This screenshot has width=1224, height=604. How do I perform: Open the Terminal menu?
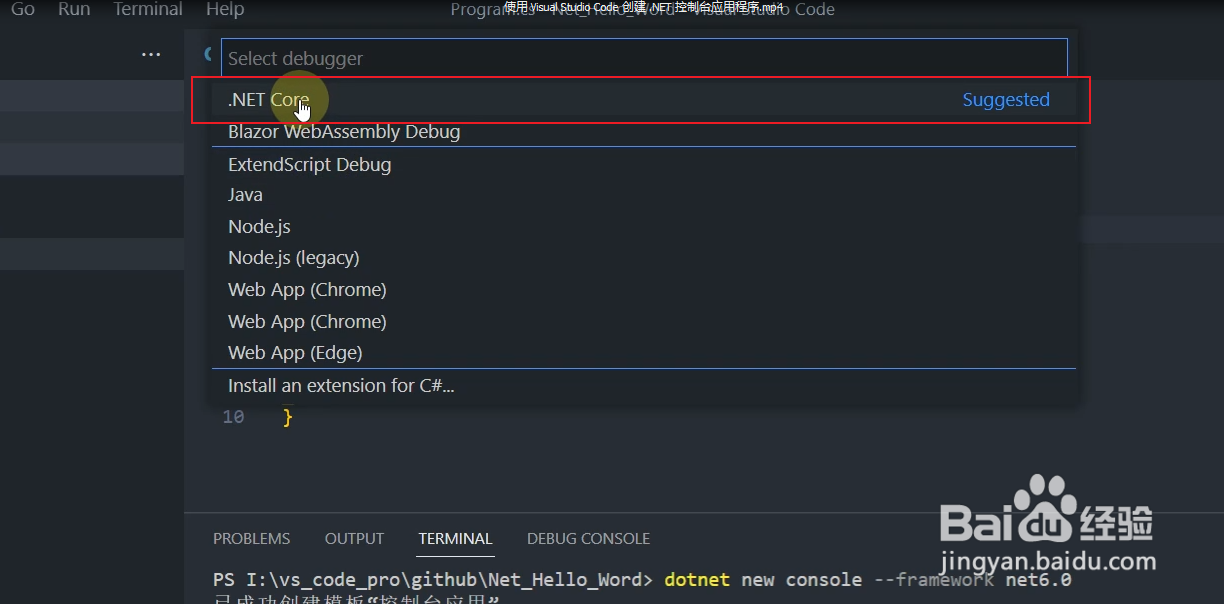coord(148,9)
